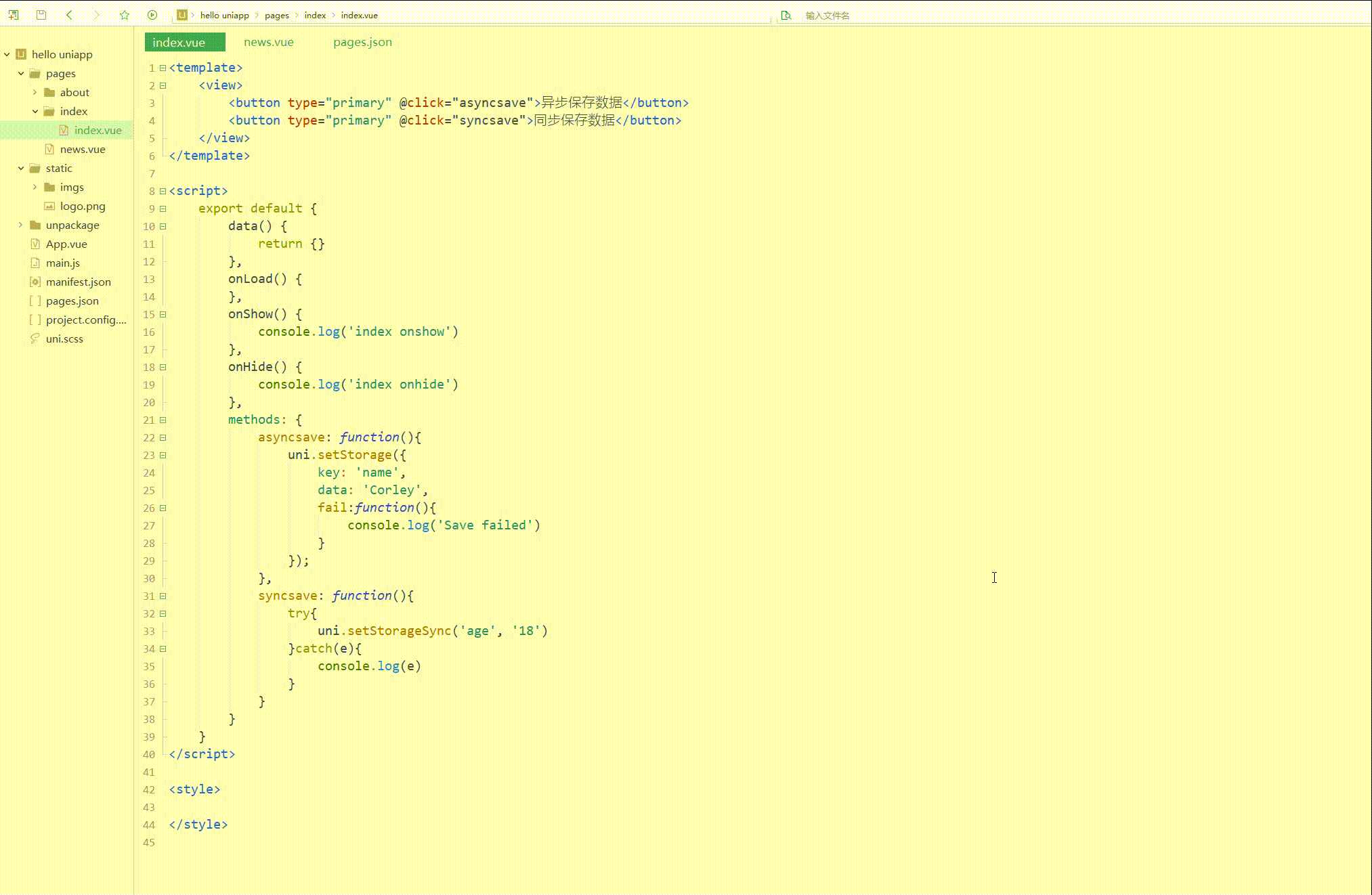Click the uni.scss file icon

[x=35, y=339]
